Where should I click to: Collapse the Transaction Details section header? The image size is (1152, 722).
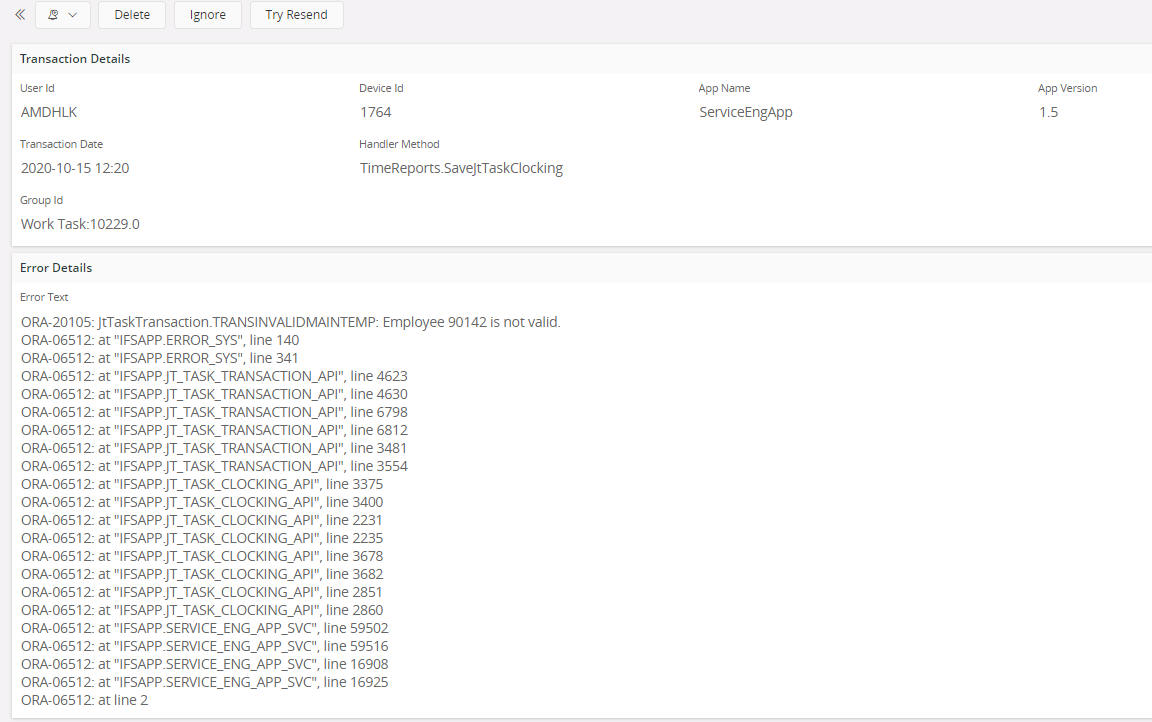(x=75, y=59)
